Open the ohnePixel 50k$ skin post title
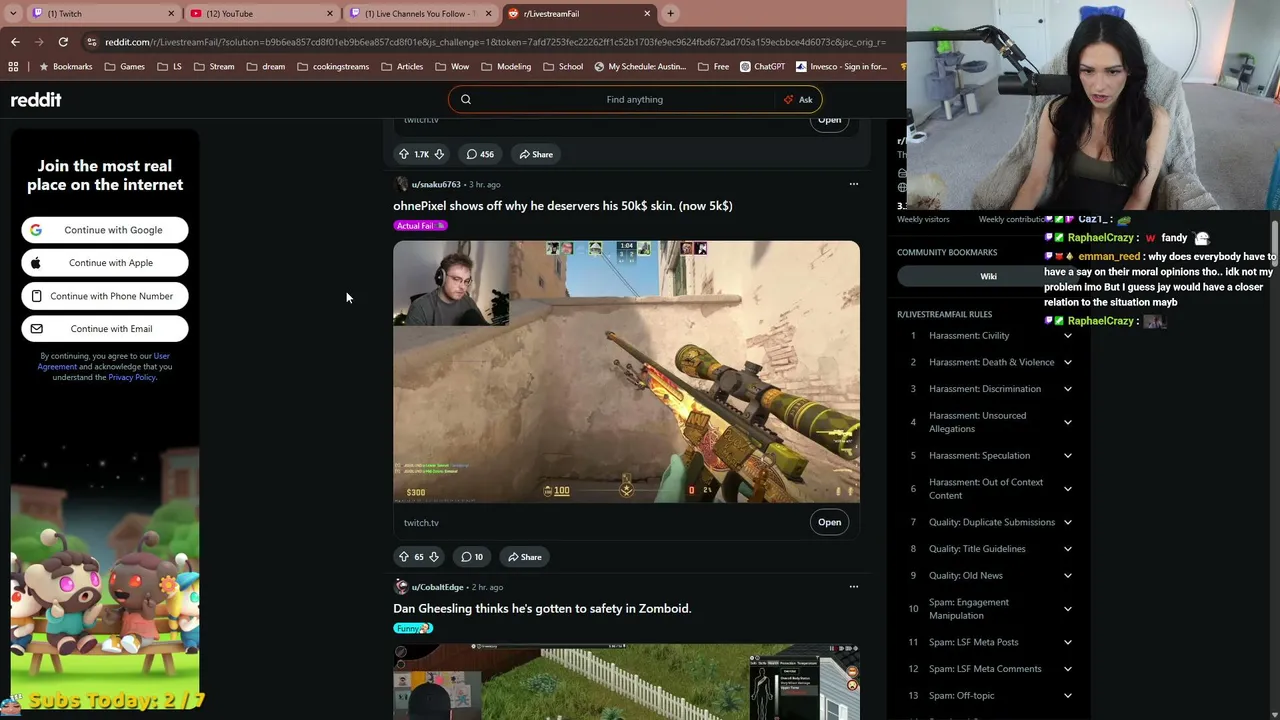 click(563, 206)
